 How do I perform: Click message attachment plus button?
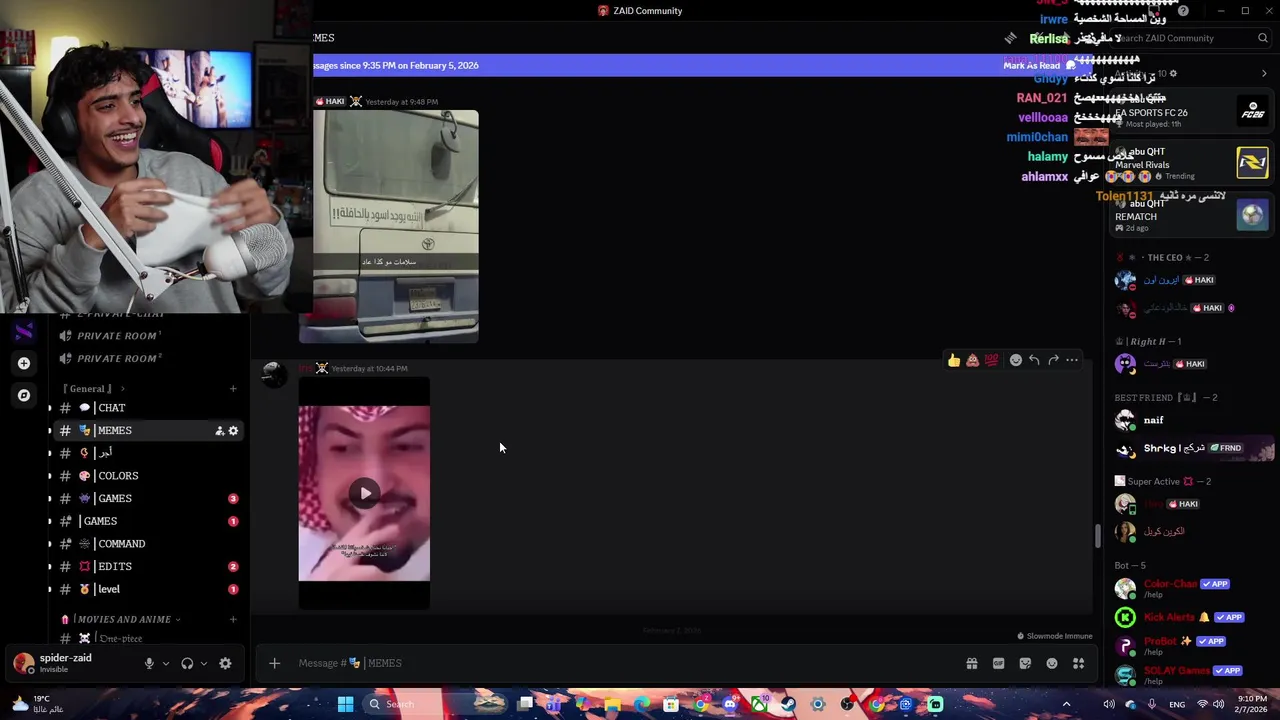274,663
